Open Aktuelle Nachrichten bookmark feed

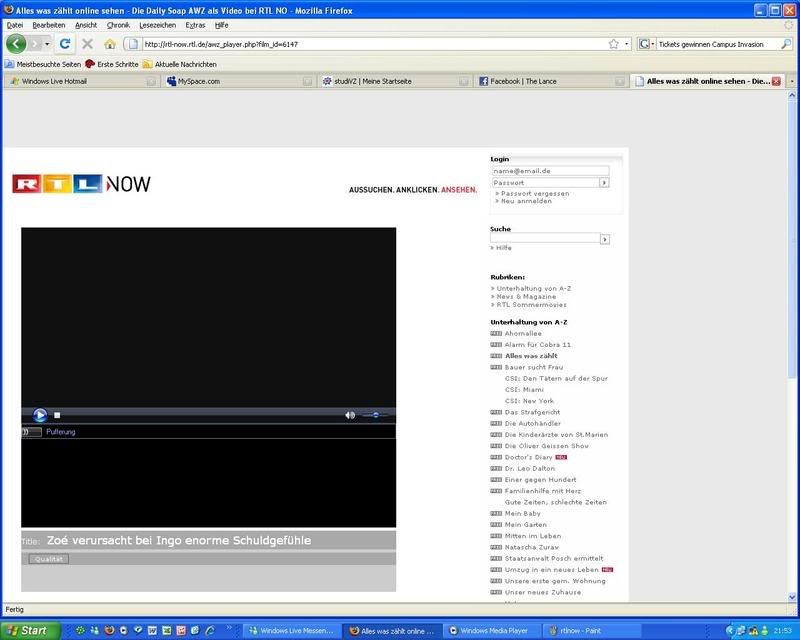click(180, 64)
